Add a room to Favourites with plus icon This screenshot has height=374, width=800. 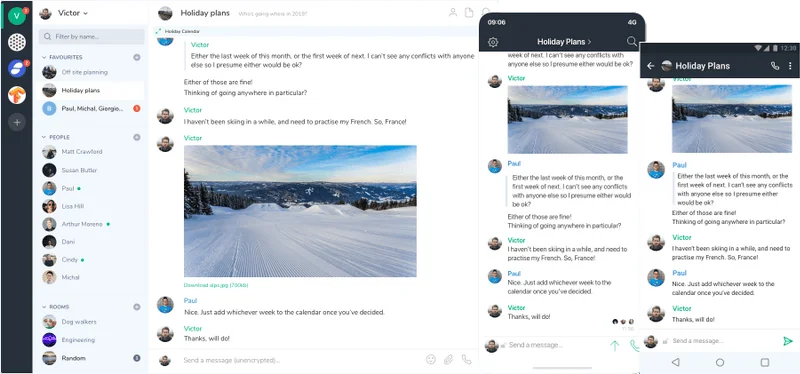pos(137,58)
